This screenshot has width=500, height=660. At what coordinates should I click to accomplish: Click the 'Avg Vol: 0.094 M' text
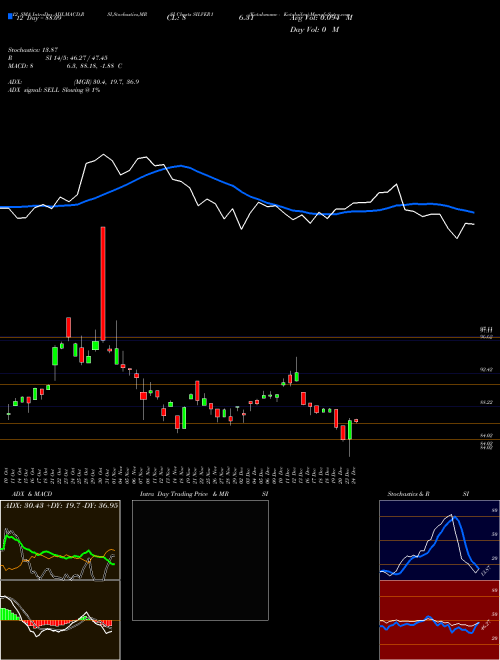click(x=321, y=17)
